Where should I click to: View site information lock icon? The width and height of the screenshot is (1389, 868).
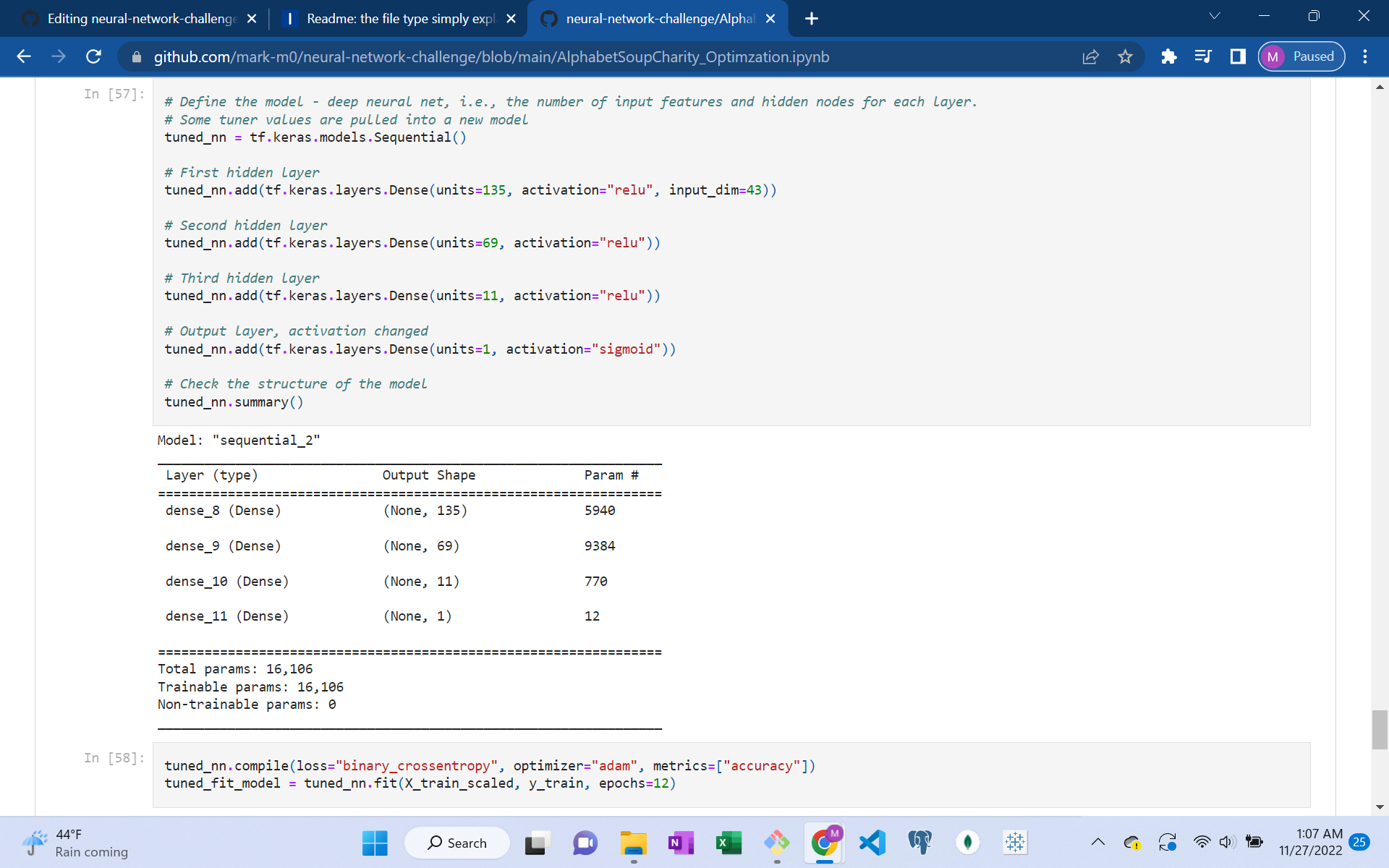[x=136, y=56]
